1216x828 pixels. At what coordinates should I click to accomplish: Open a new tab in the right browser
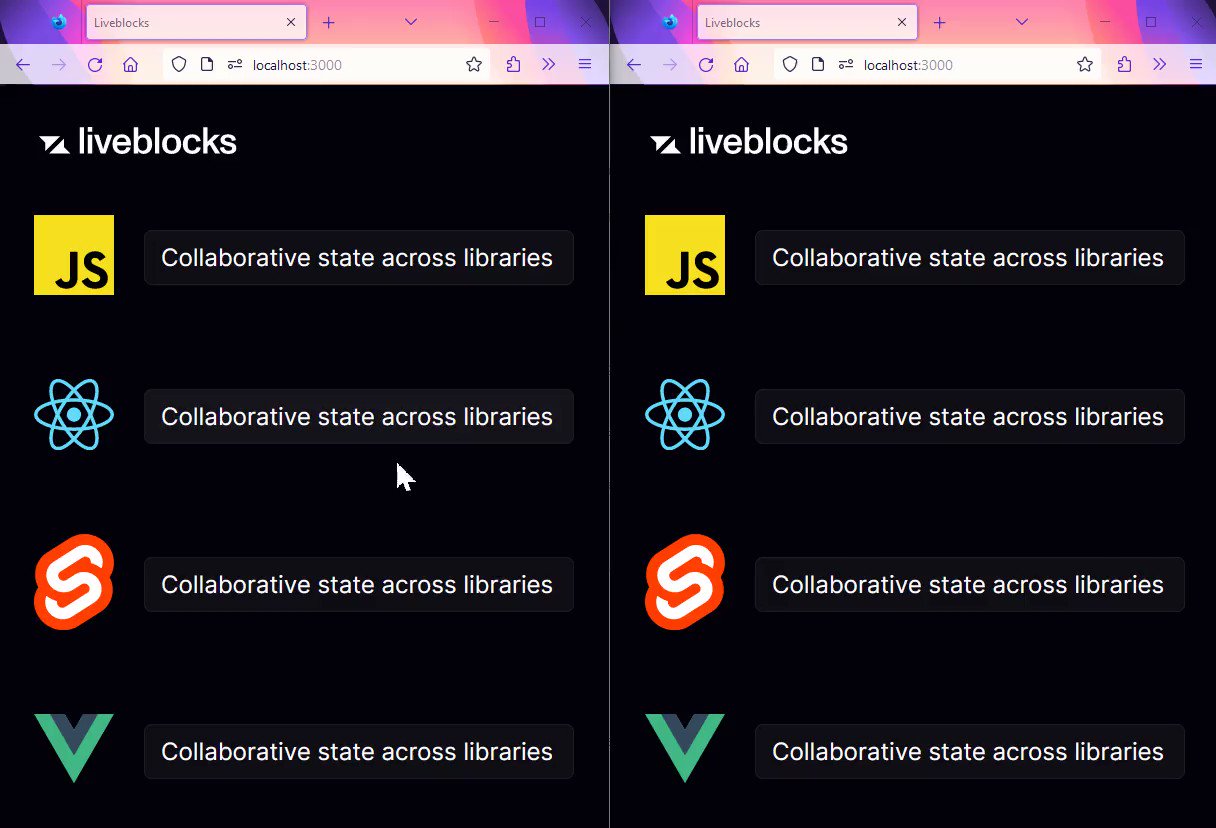tap(939, 22)
